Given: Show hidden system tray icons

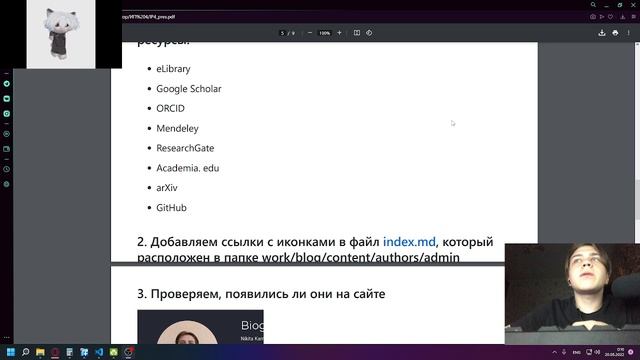Looking at the screenshot, I should click(x=554, y=352).
